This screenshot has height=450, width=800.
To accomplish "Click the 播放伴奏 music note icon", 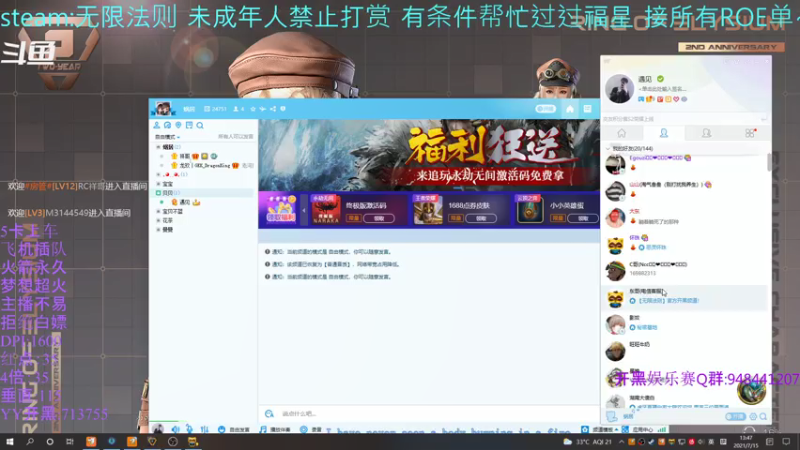I will [x=263, y=430].
